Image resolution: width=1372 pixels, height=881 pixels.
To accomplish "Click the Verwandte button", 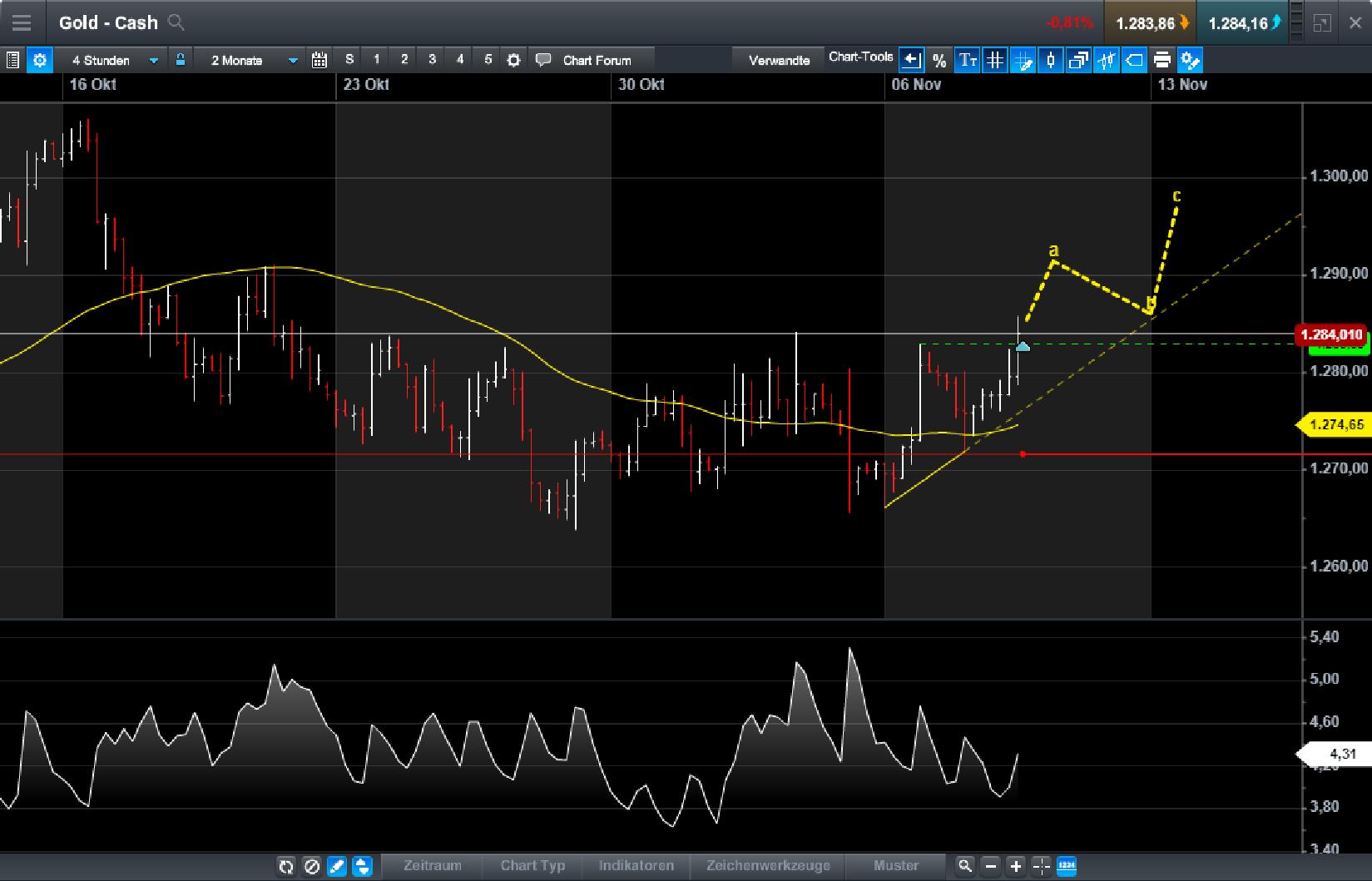I will pos(778,59).
